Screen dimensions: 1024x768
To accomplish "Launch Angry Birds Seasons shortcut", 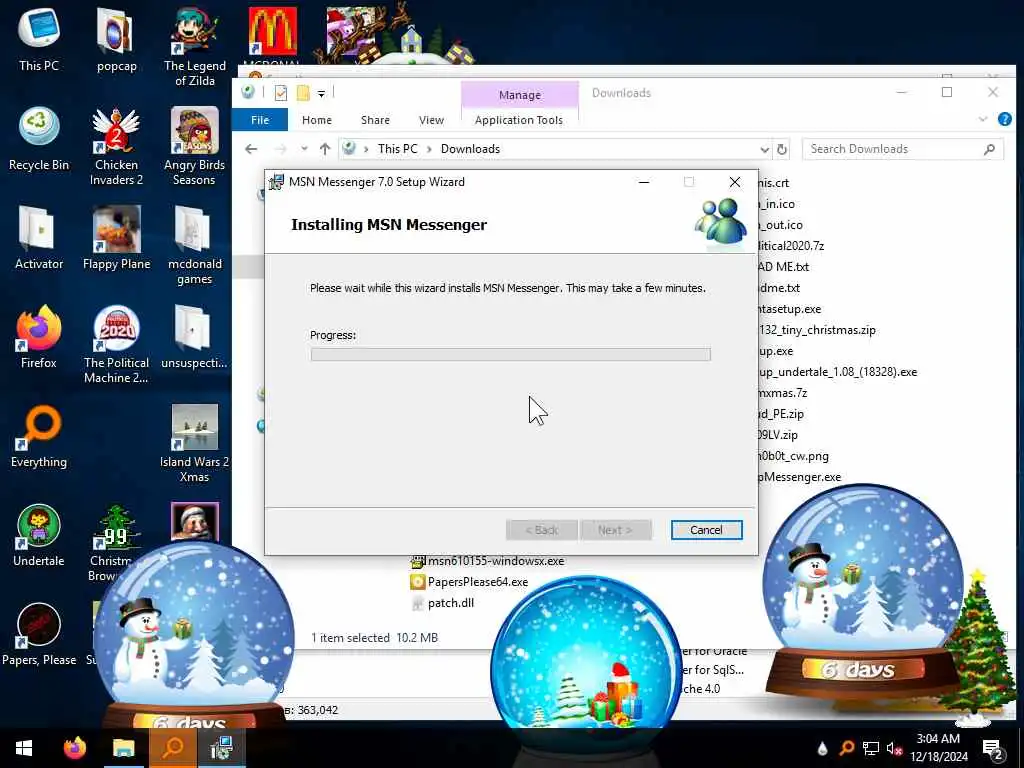I will pyautogui.click(x=195, y=146).
